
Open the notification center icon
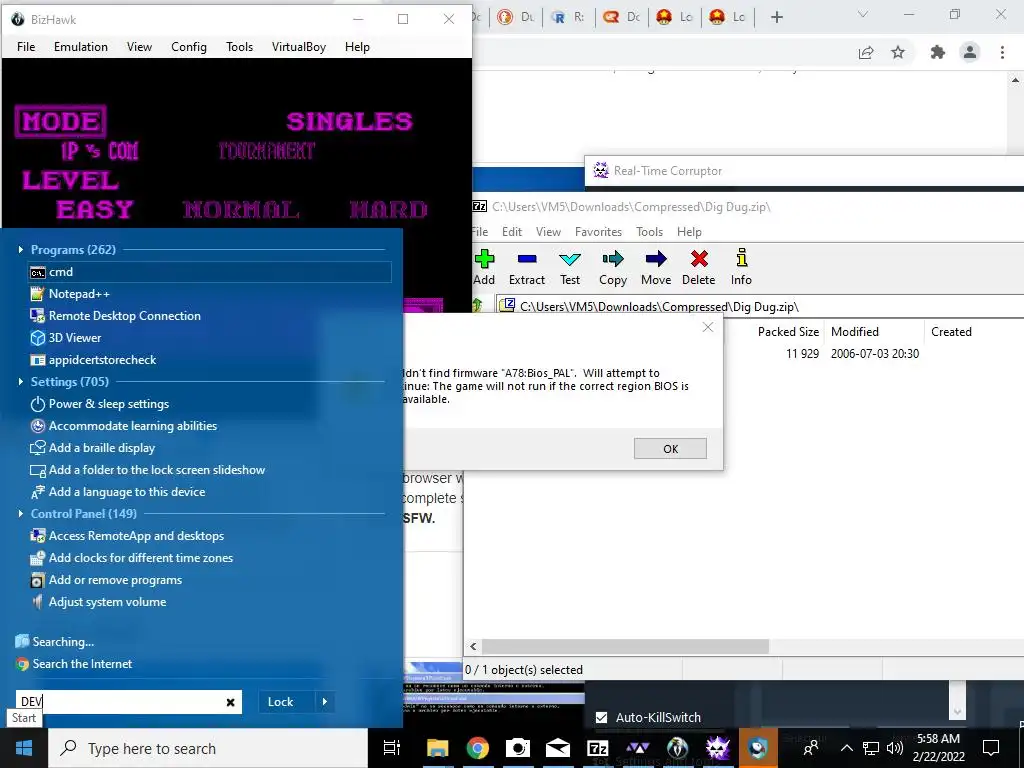click(991, 748)
